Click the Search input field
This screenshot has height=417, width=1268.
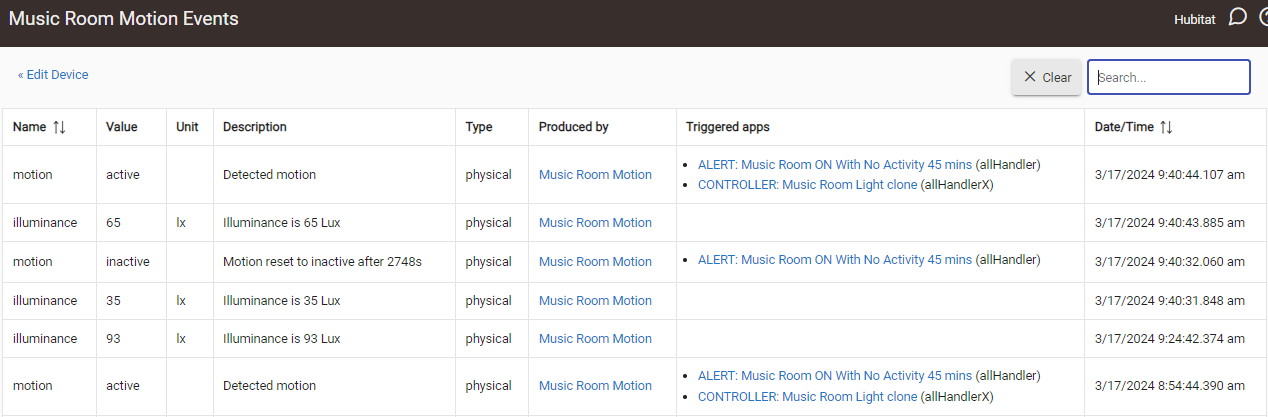click(x=1168, y=77)
